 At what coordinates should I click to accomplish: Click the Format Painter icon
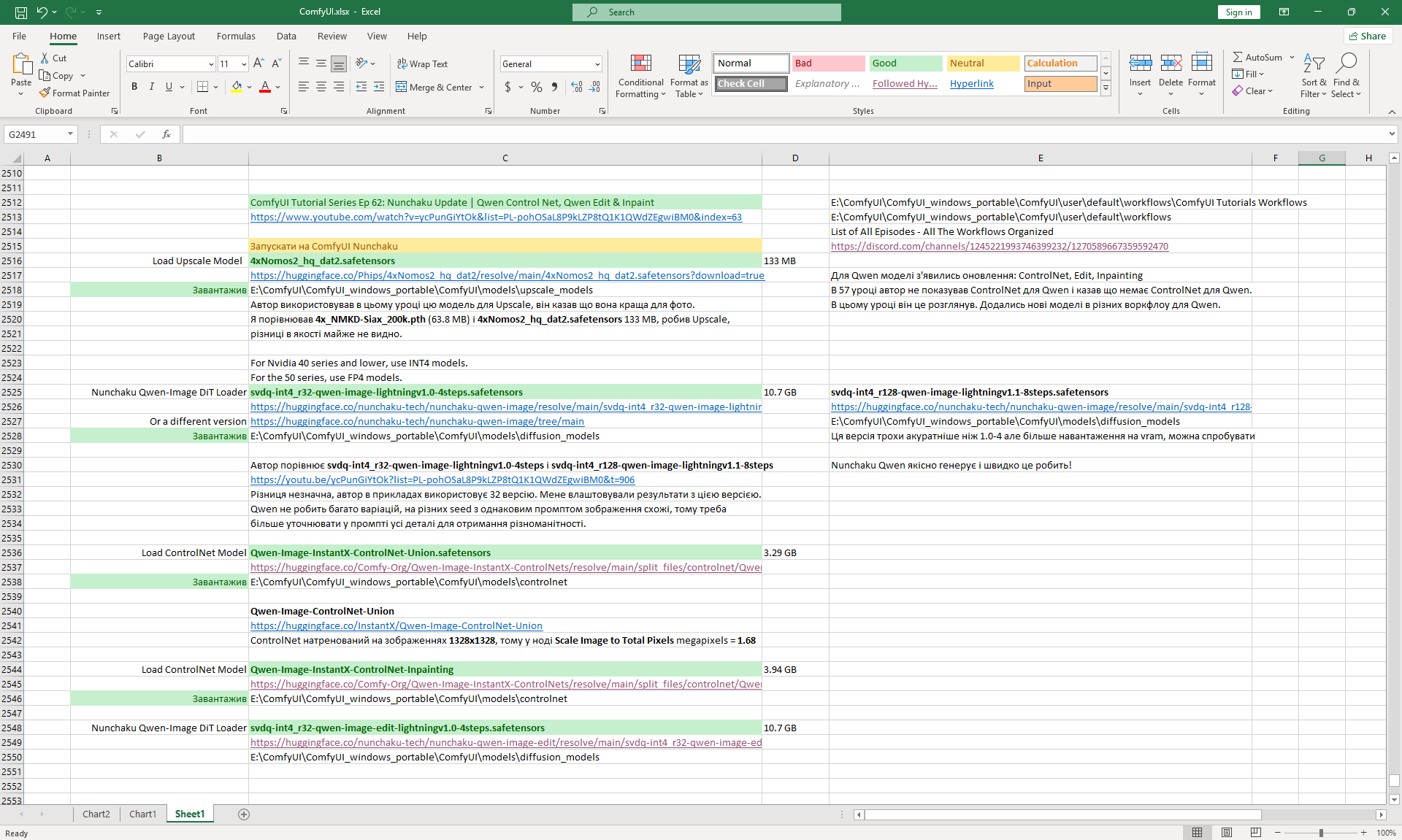point(45,93)
